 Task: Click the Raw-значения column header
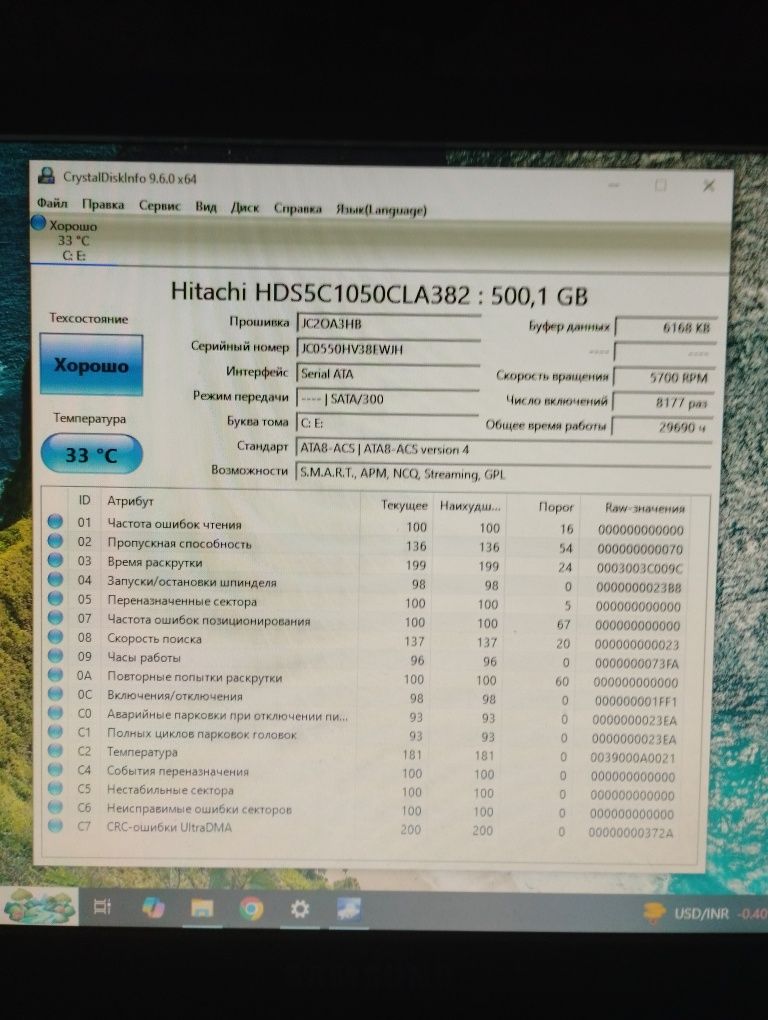644,508
